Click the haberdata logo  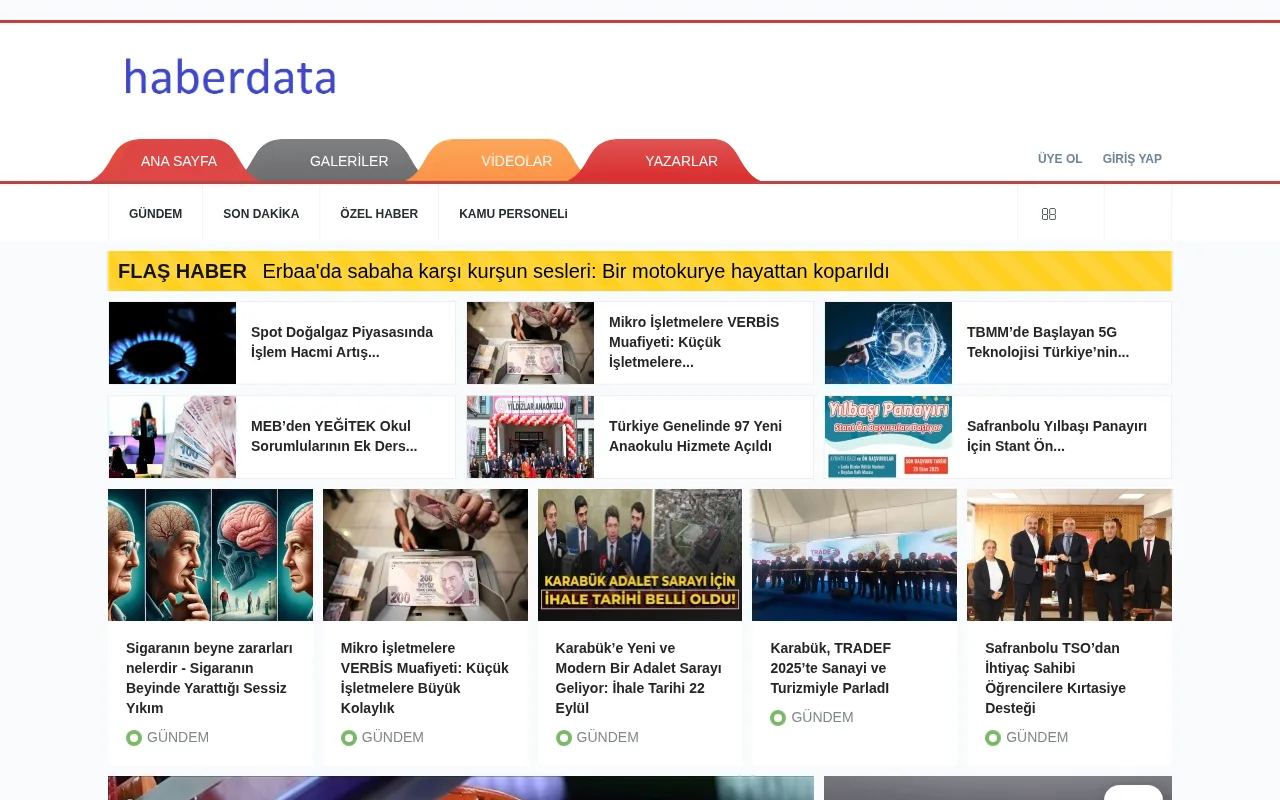[230, 76]
